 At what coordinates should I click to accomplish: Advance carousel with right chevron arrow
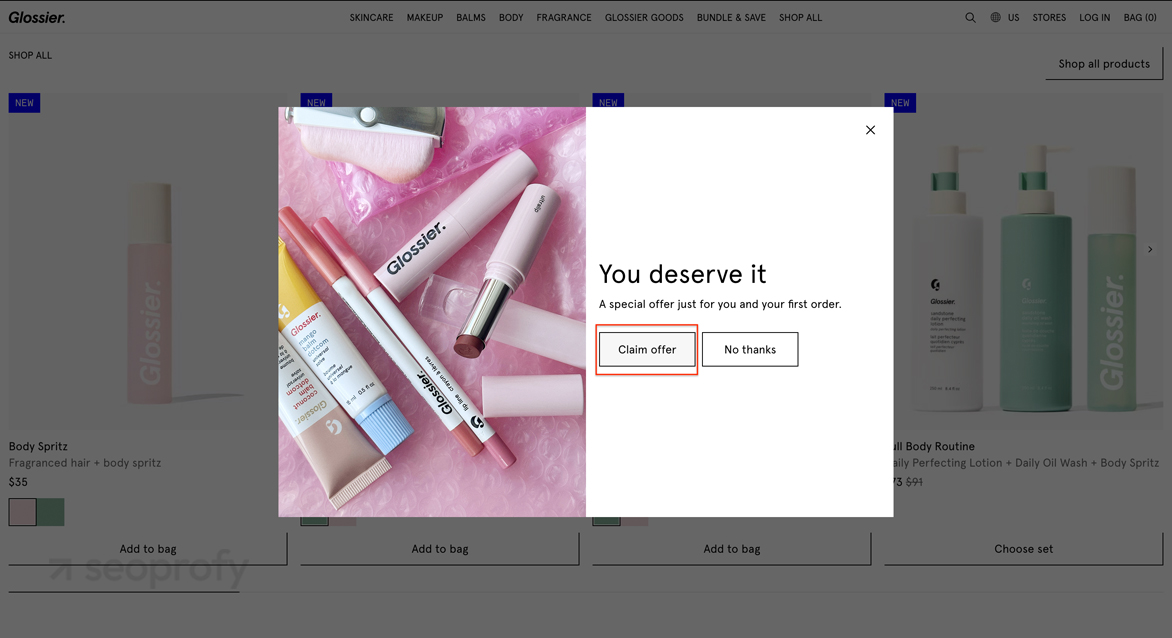click(1150, 250)
